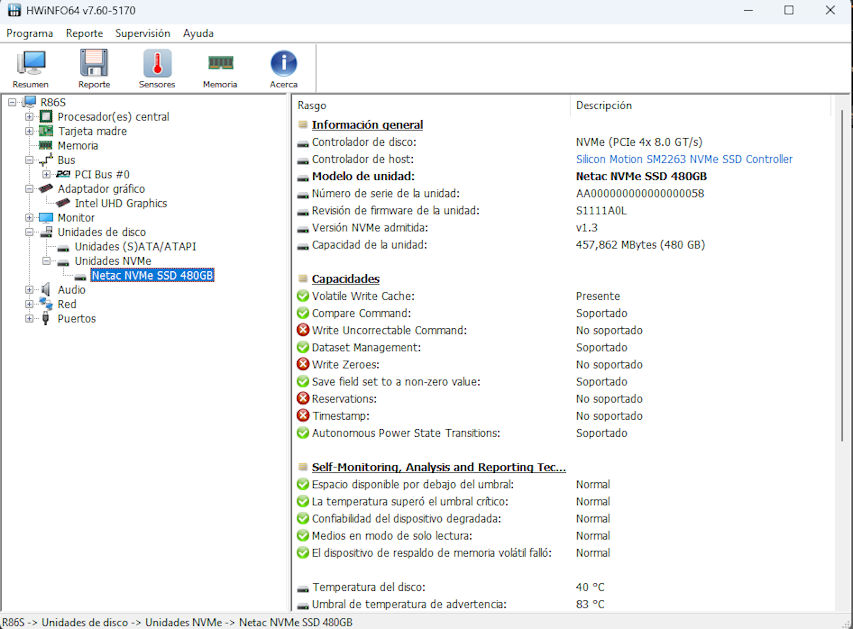Click the Umbral de temperatura de advertencia row
The width and height of the screenshot is (853, 629).
(x=450, y=604)
